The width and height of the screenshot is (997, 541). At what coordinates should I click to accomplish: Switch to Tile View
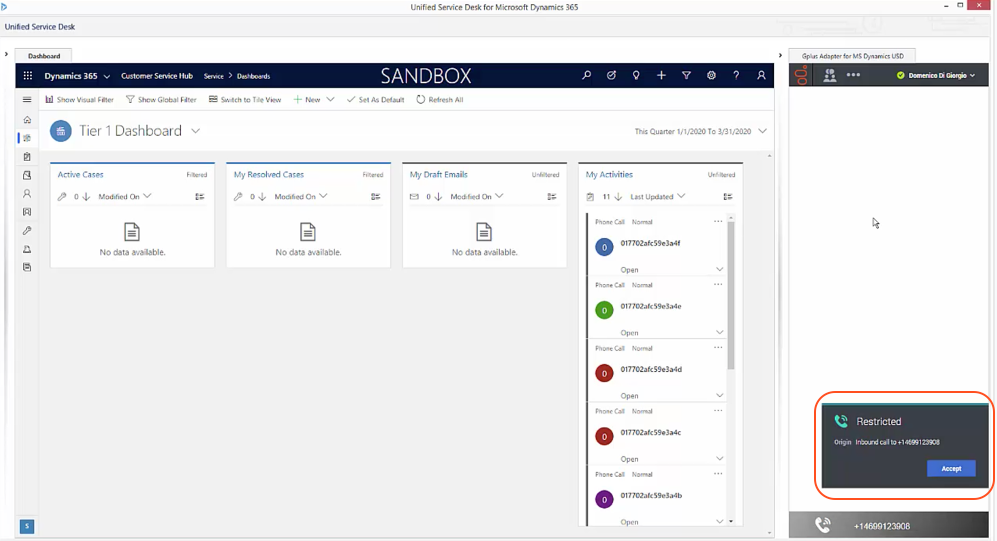coord(245,99)
